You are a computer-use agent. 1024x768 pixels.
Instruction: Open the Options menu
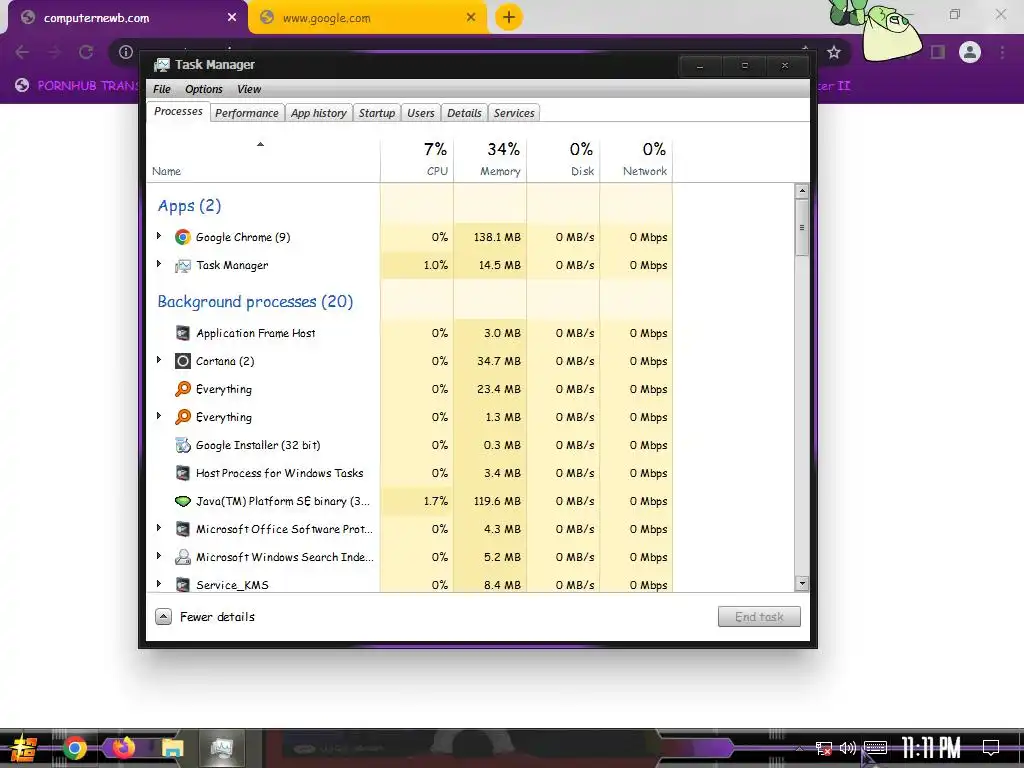204,89
